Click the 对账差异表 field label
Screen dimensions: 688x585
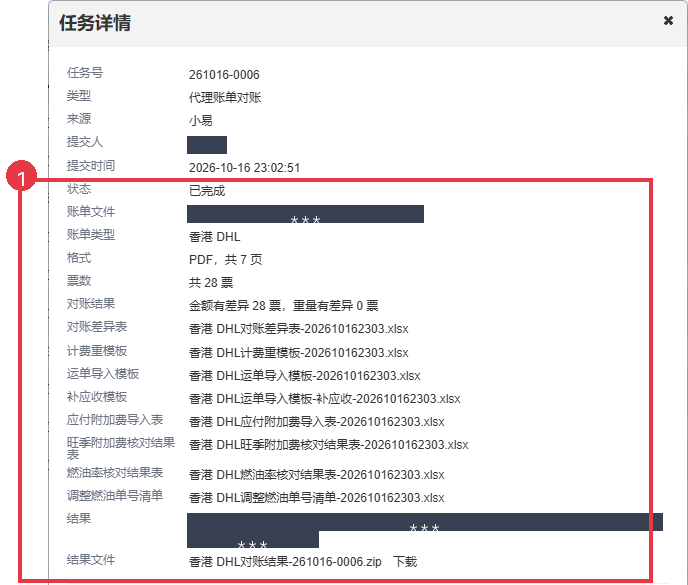(x=97, y=327)
